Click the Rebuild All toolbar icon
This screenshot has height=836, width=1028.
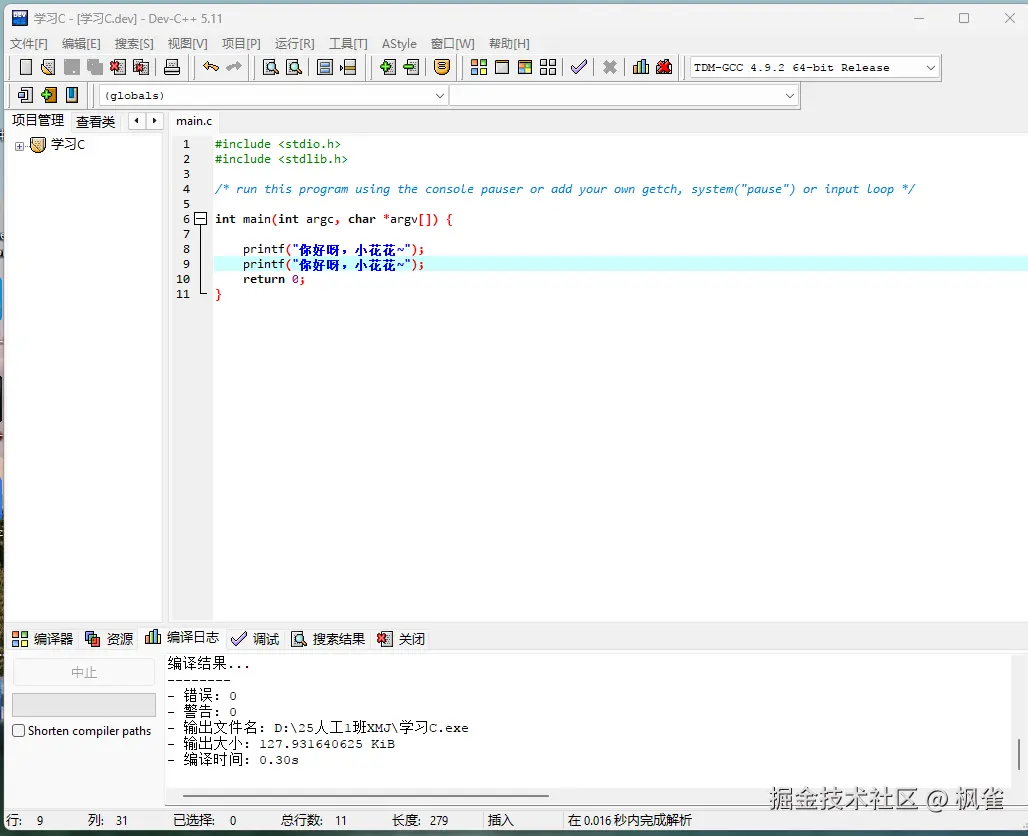point(548,67)
